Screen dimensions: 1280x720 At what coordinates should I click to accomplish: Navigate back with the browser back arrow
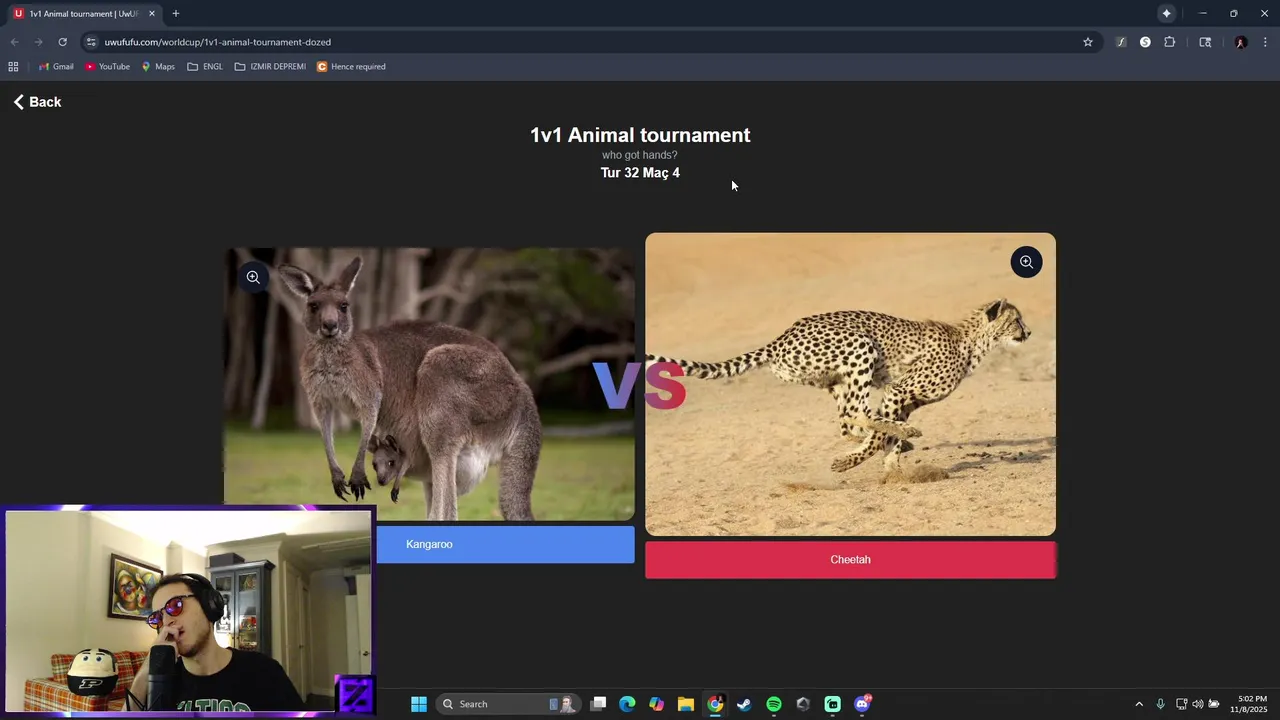pos(14,42)
